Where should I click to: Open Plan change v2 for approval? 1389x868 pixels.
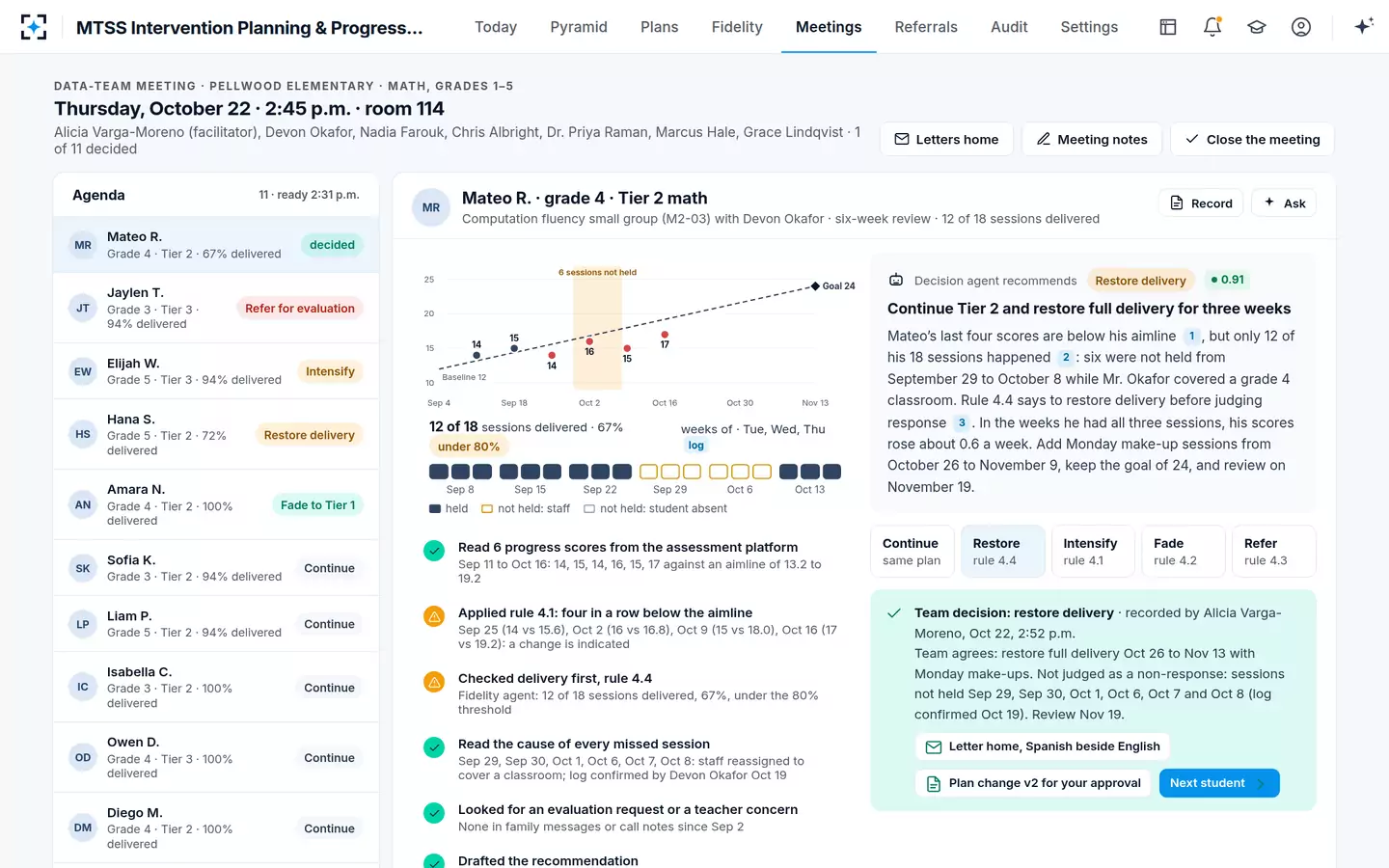tap(1033, 783)
